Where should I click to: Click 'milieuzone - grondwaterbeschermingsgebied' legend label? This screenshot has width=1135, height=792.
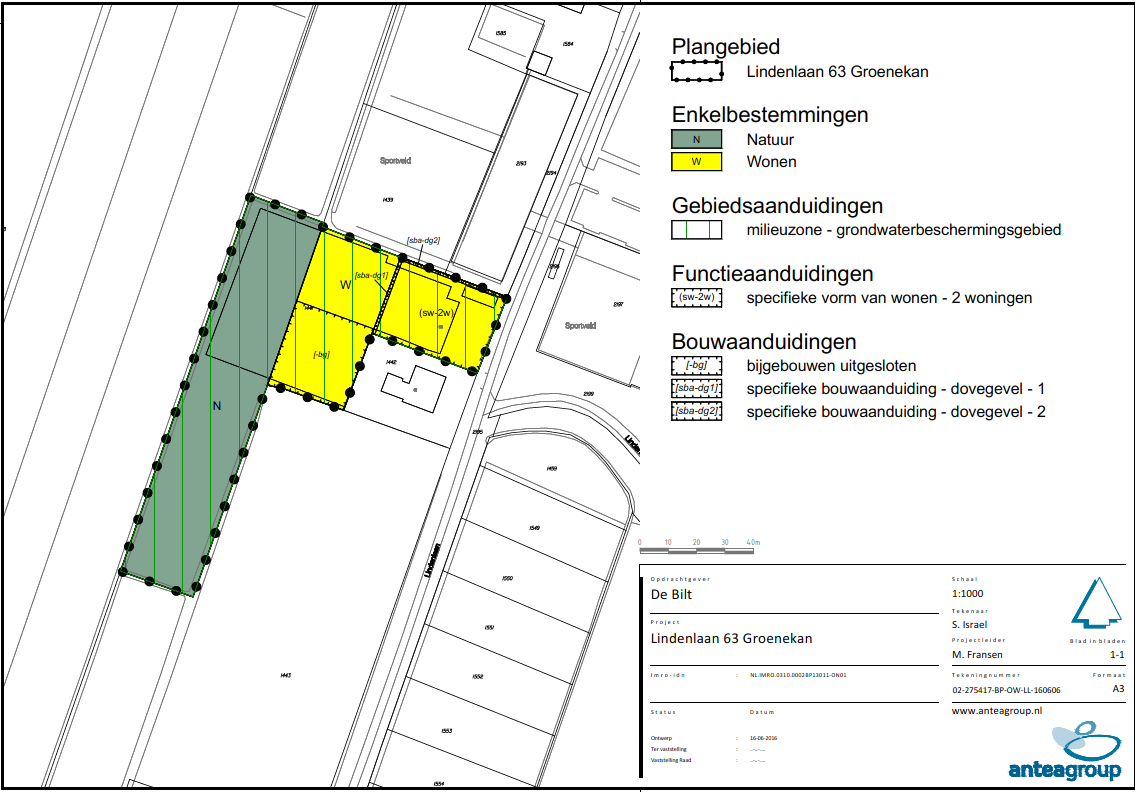[x=904, y=230]
